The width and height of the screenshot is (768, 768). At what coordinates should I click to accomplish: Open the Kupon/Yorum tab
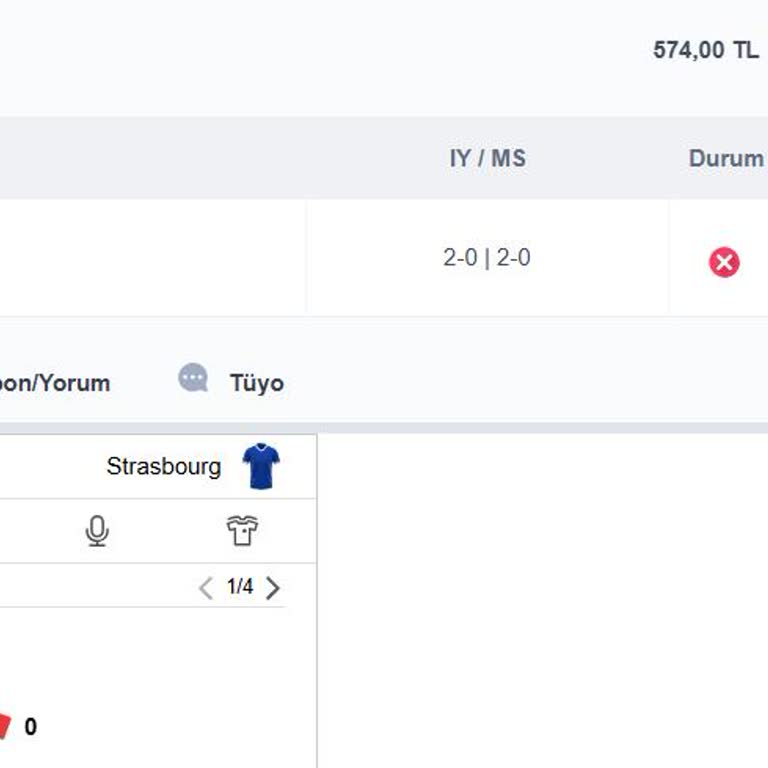point(55,383)
